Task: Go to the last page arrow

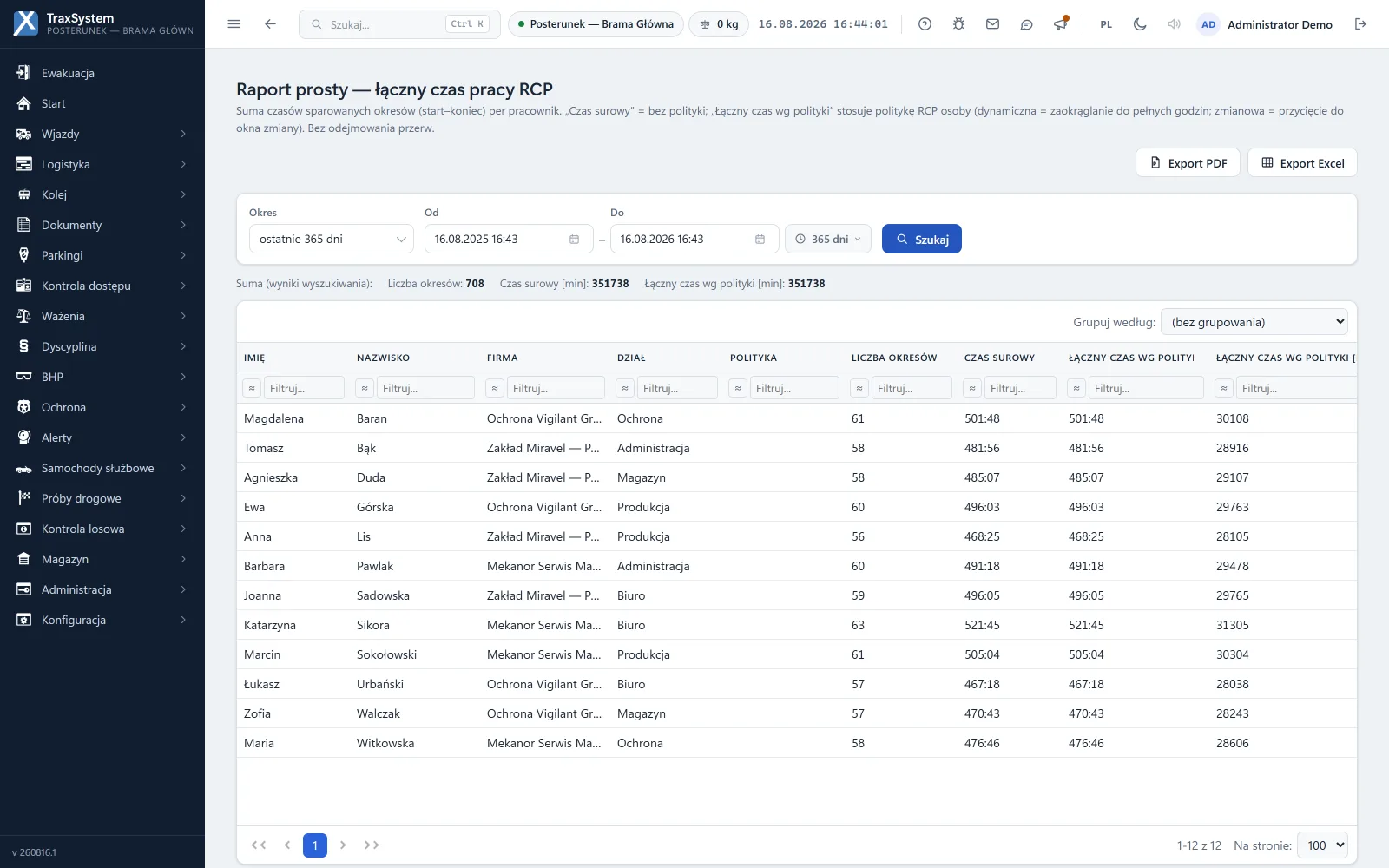Action: point(372,845)
